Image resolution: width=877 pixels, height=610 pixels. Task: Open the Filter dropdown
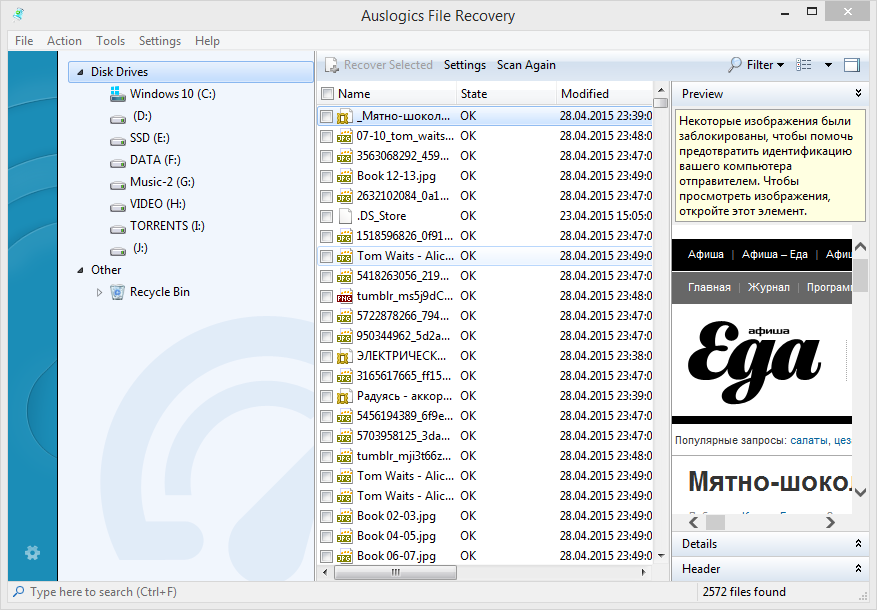pos(757,65)
